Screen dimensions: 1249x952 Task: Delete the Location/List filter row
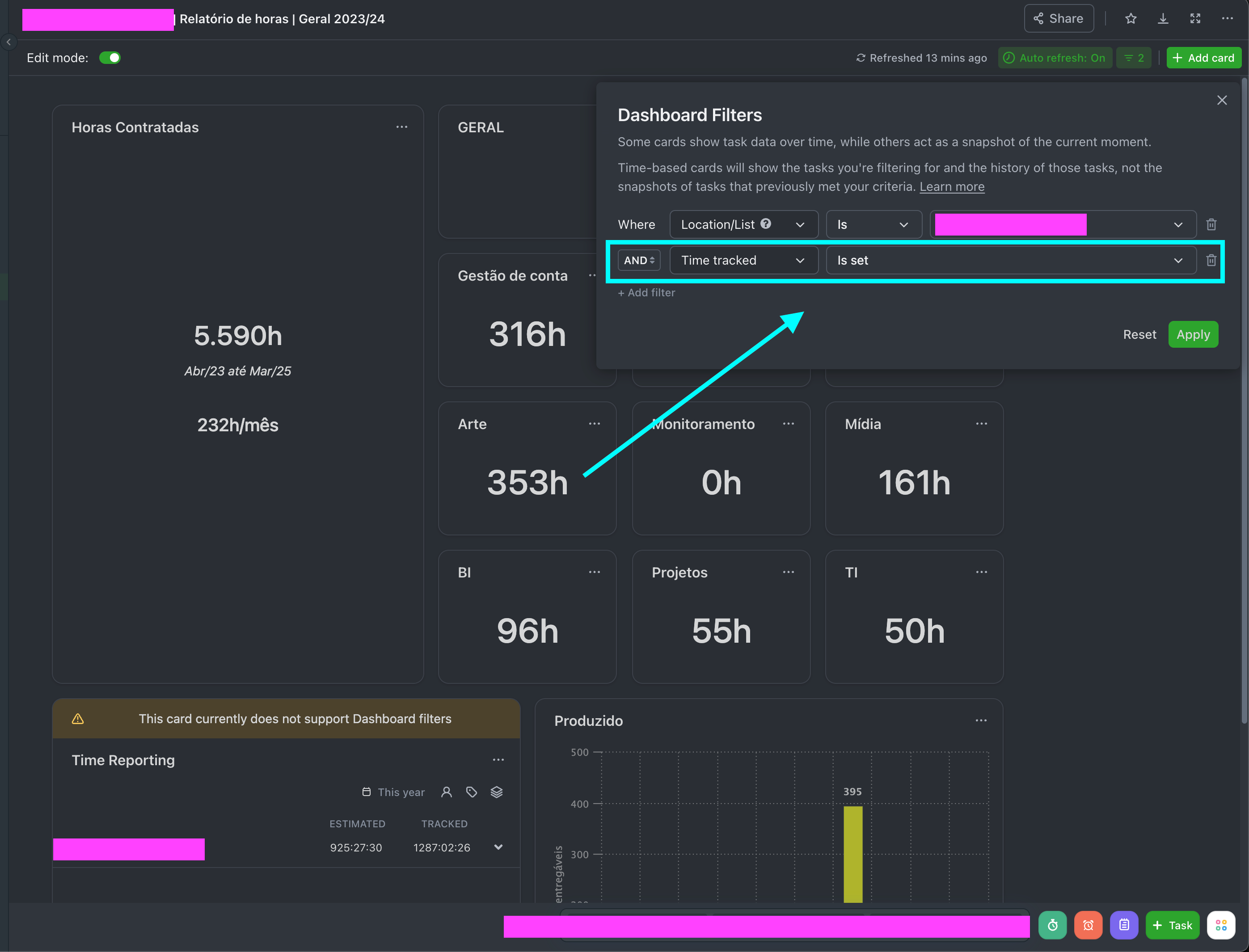[1211, 224]
